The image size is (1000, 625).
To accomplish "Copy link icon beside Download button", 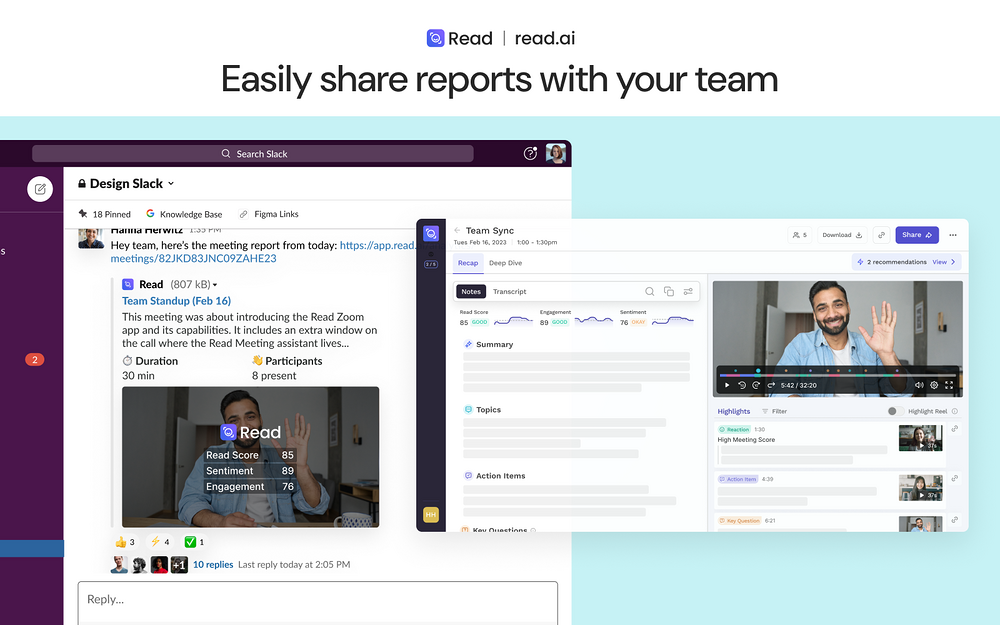I will (x=881, y=235).
